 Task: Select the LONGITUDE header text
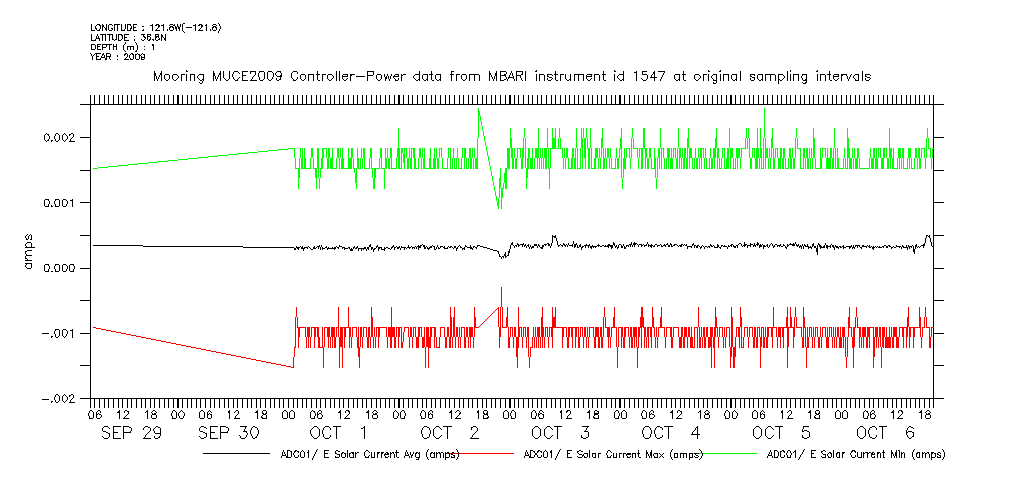tap(155, 27)
